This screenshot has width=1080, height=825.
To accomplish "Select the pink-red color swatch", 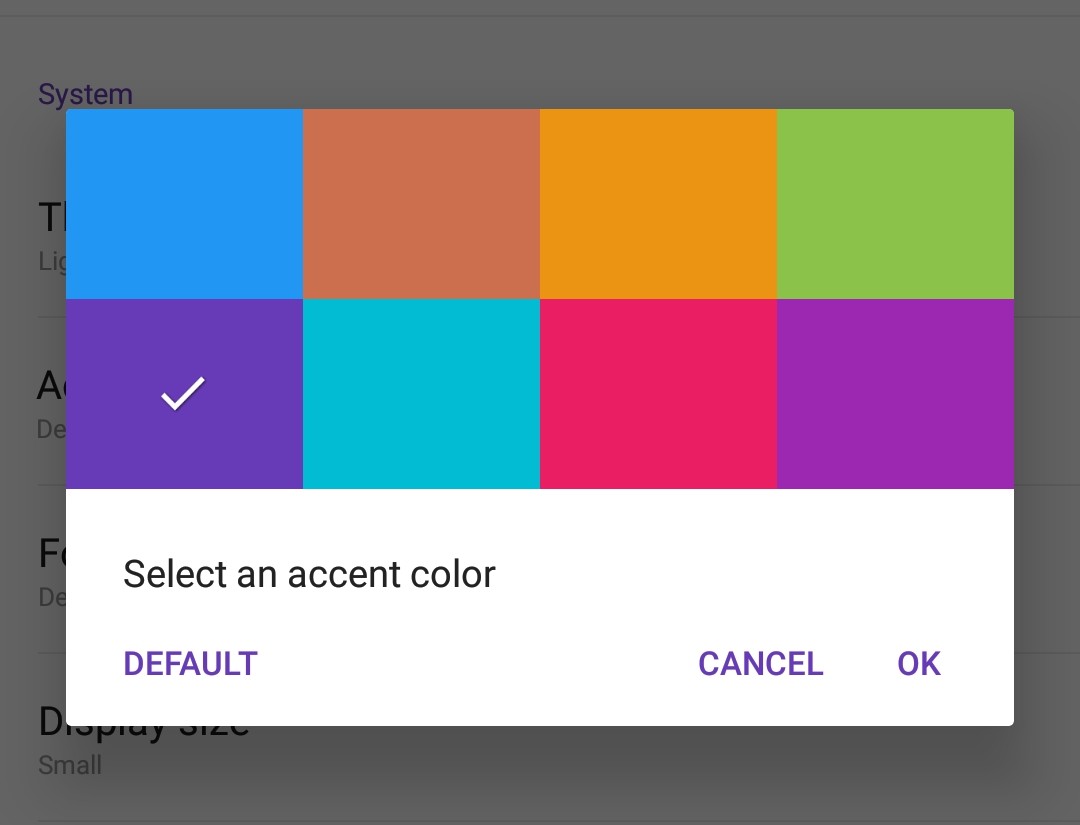I will pos(658,394).
